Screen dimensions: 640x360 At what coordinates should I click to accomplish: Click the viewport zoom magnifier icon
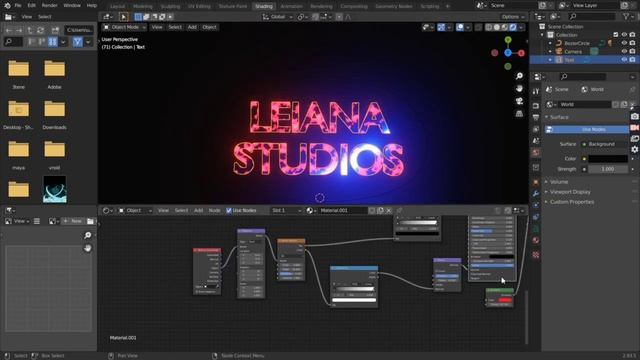[519, 76]
